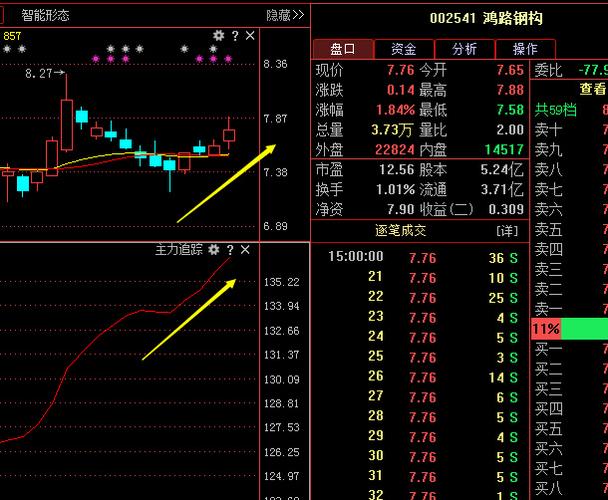Select the 买五 bid row

pyautogui.click(x=569, y=429)
